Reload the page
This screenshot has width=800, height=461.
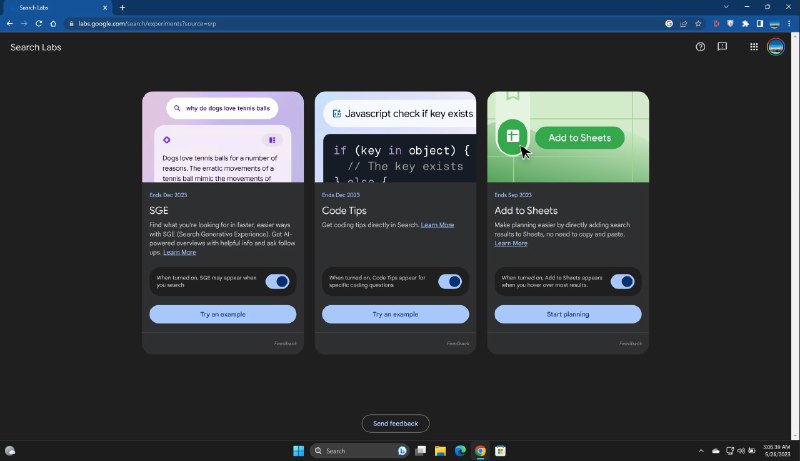pyautogui.click(x=39, y=23)
